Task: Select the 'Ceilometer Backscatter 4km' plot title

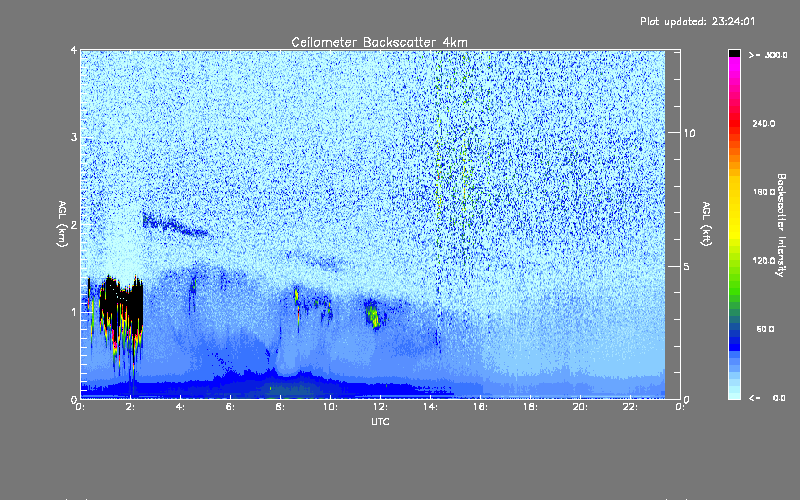Action: (x=379, y=42)
